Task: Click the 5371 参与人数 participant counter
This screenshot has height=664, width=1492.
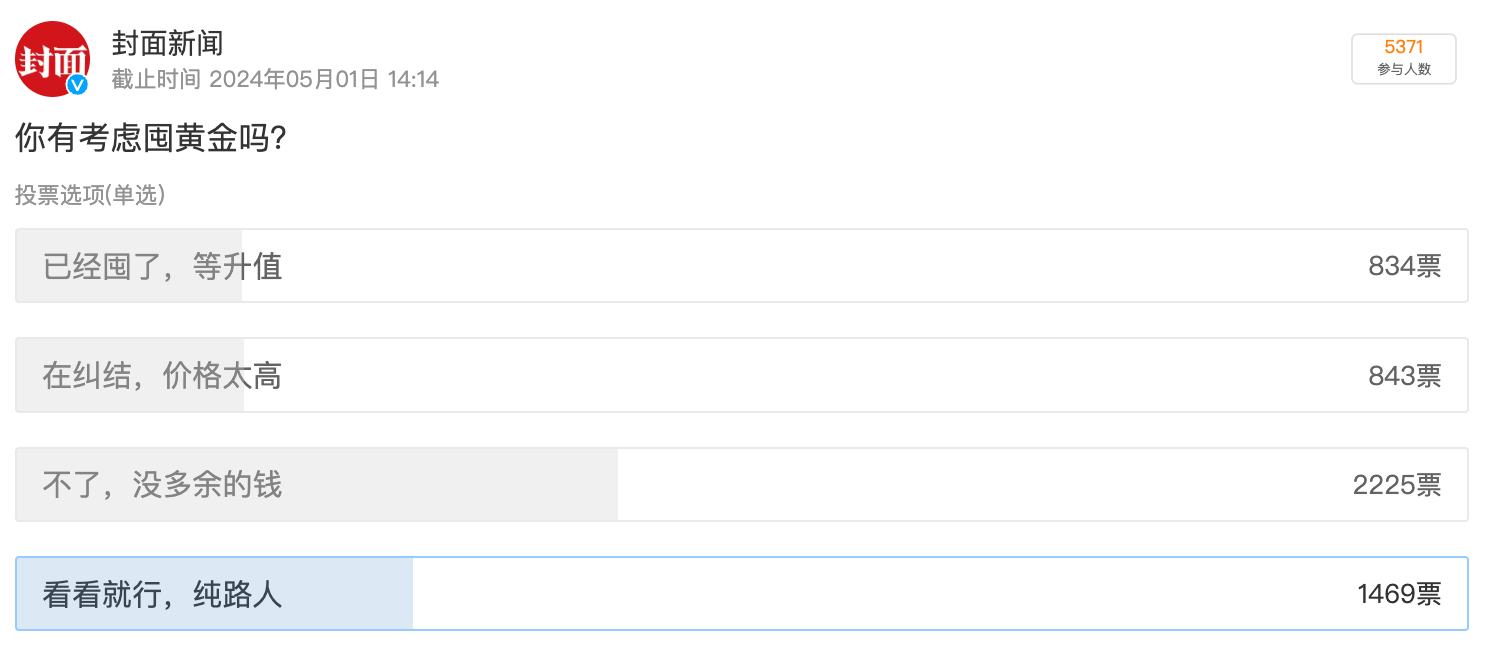Action: click(x=1403, y=58)
